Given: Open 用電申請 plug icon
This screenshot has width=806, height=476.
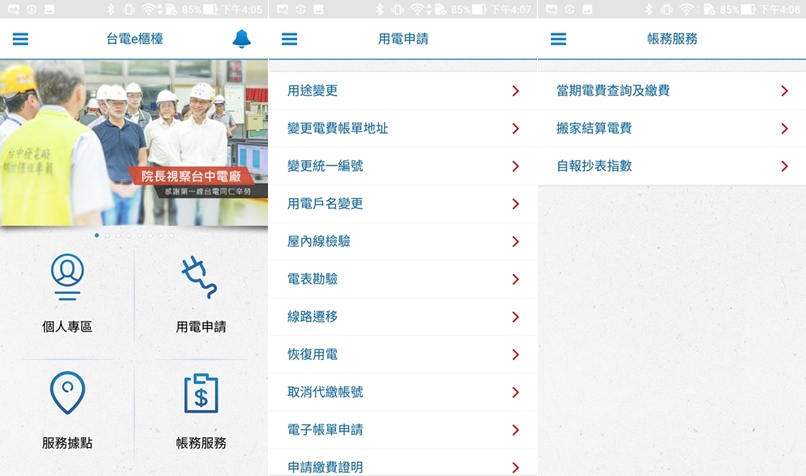Looking at the screenshot, I should [x=200, y=278].
